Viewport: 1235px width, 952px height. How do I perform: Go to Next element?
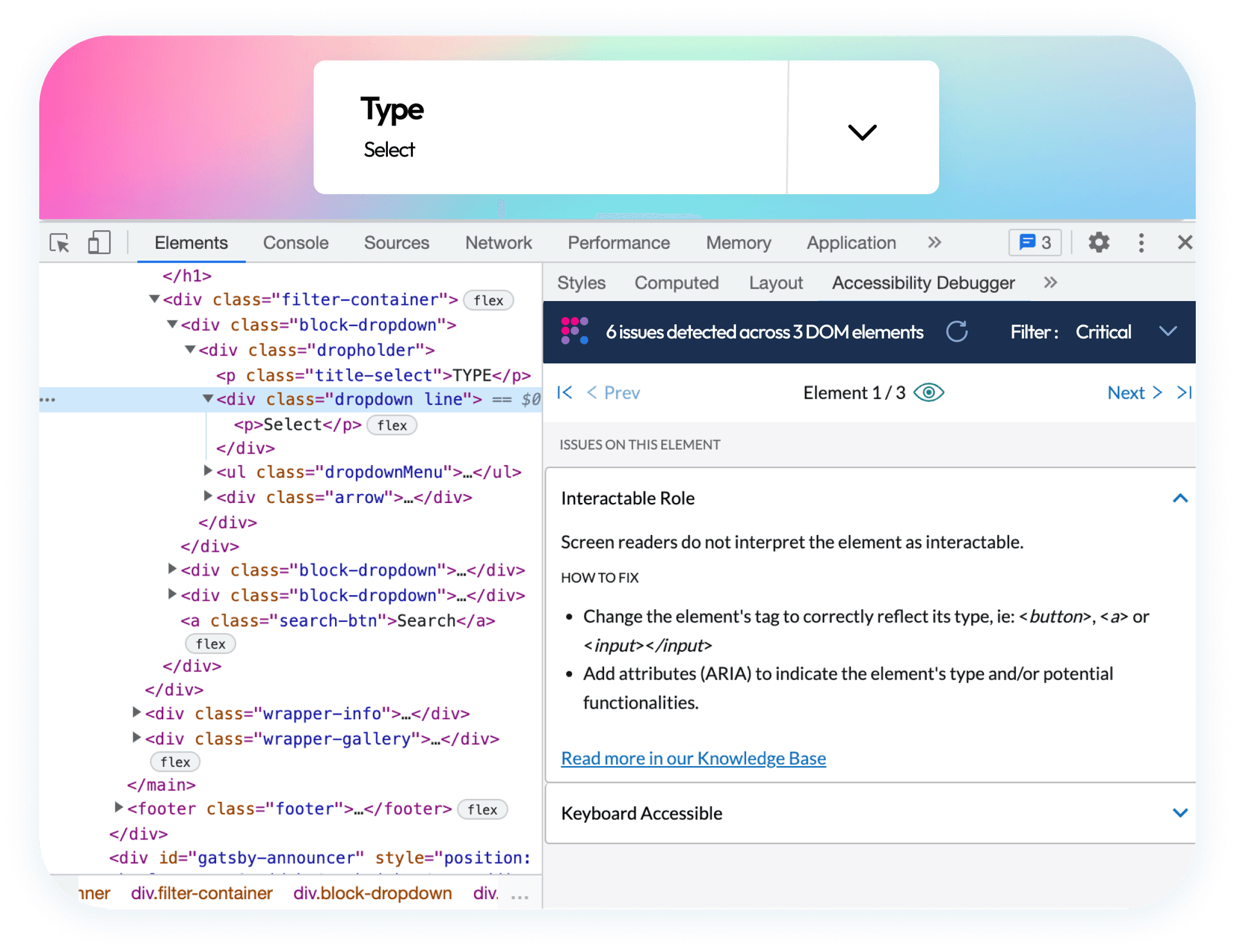1134,392
